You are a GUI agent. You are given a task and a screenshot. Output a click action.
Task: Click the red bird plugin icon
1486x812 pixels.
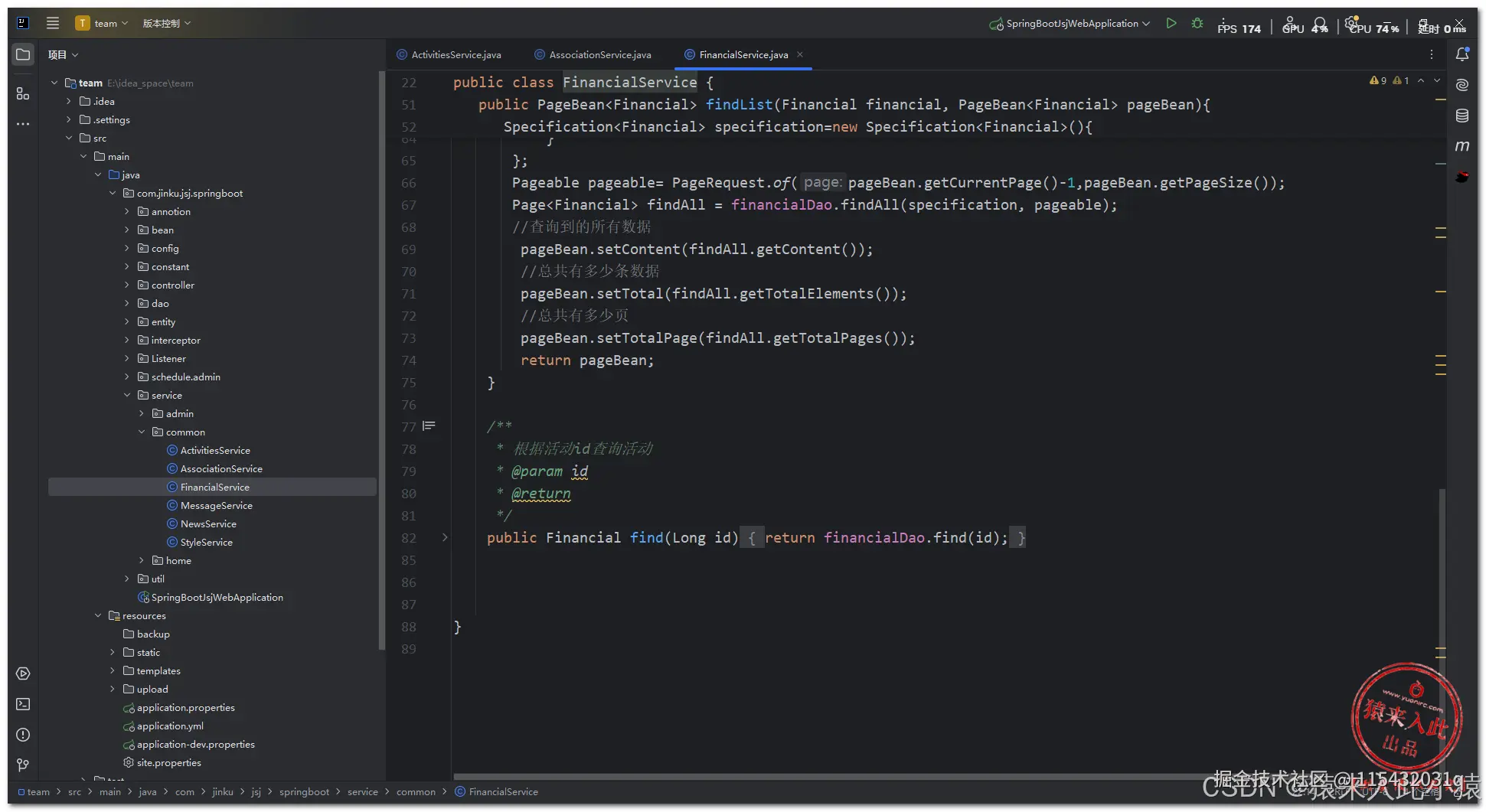click(x=1462, y=177)
